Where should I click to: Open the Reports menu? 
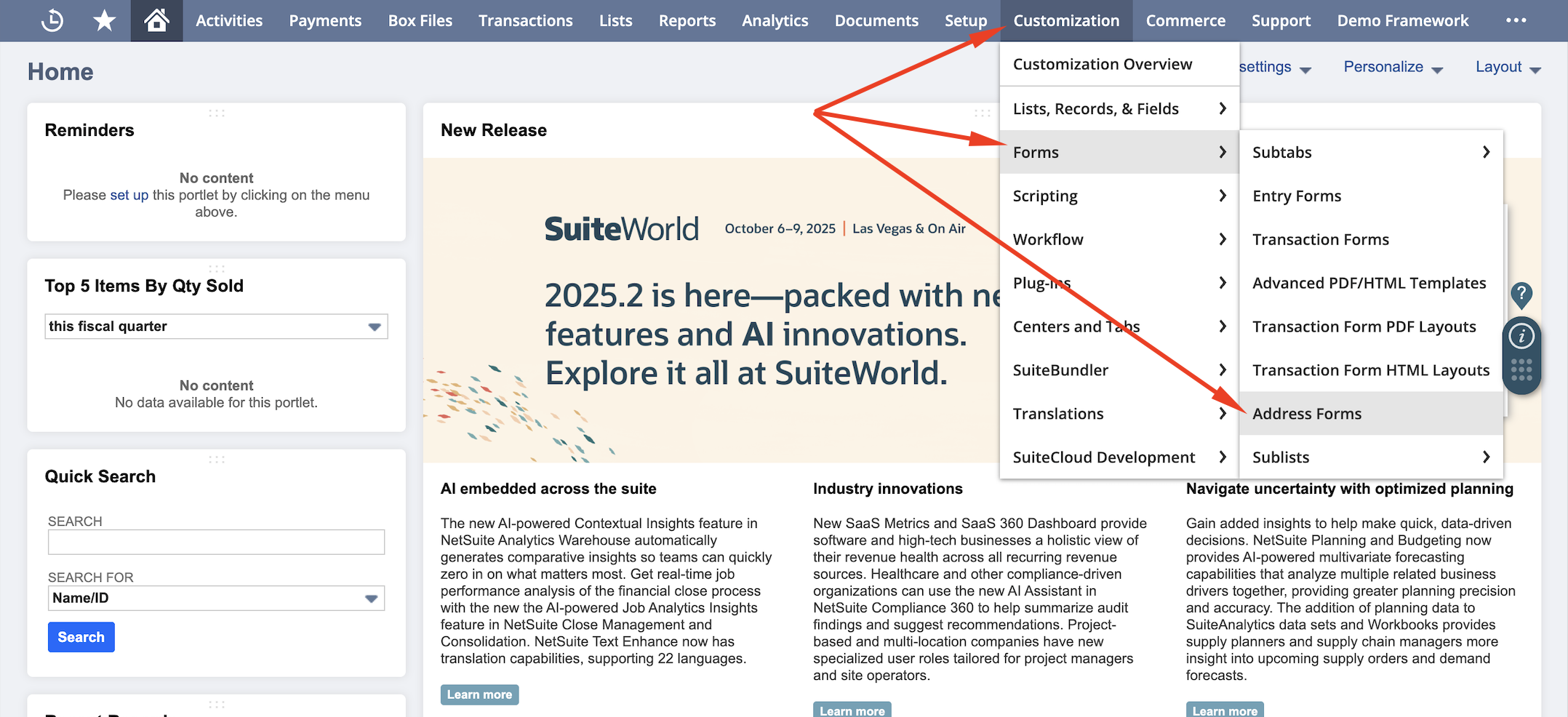pyautogui.click(x=687, y=20)
